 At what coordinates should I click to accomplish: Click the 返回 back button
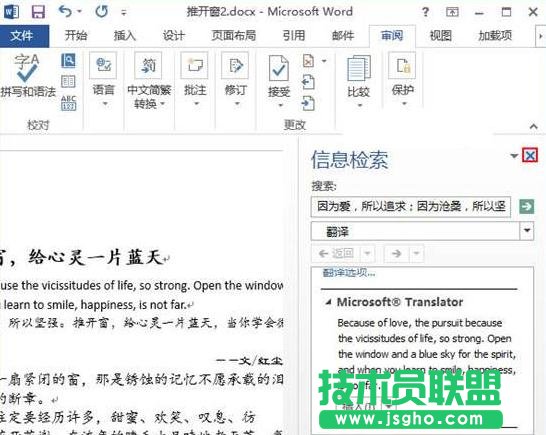coord(336,254)
